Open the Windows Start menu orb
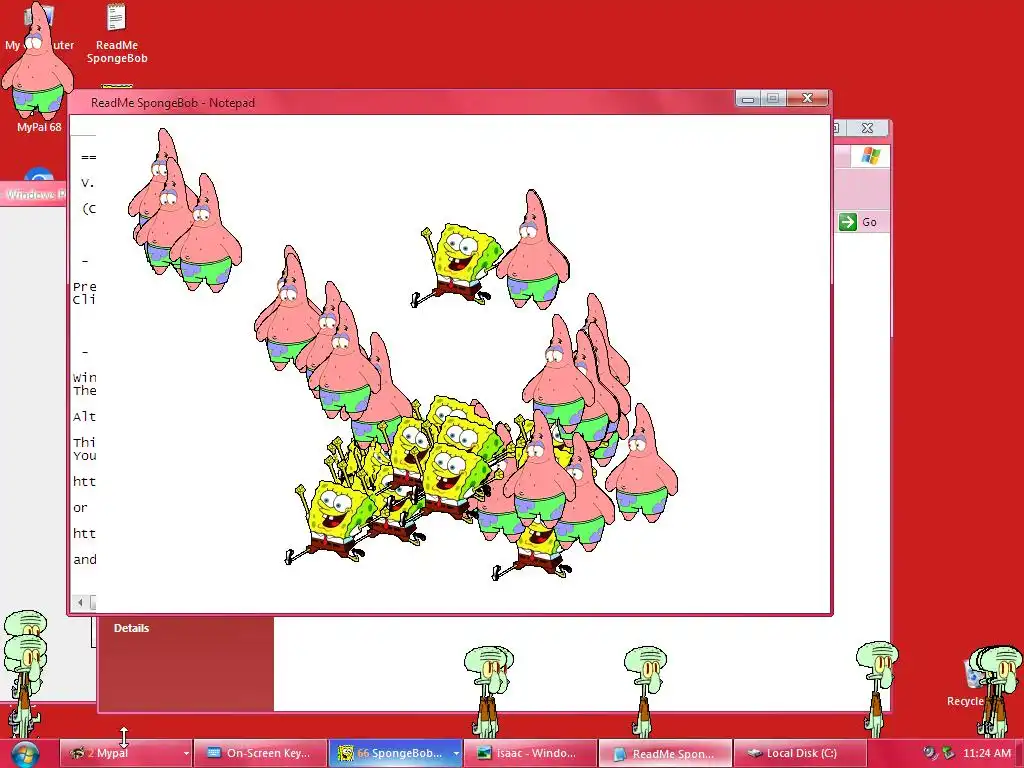The image size is (1024, 768). tap(25, 754)
